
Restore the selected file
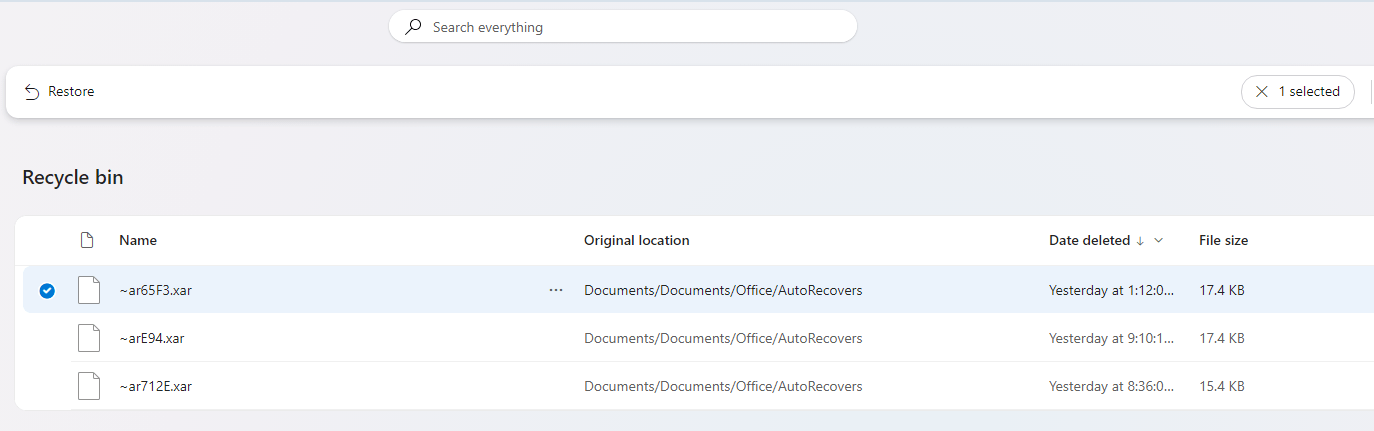pyautogui.click(x=59, y=92)
